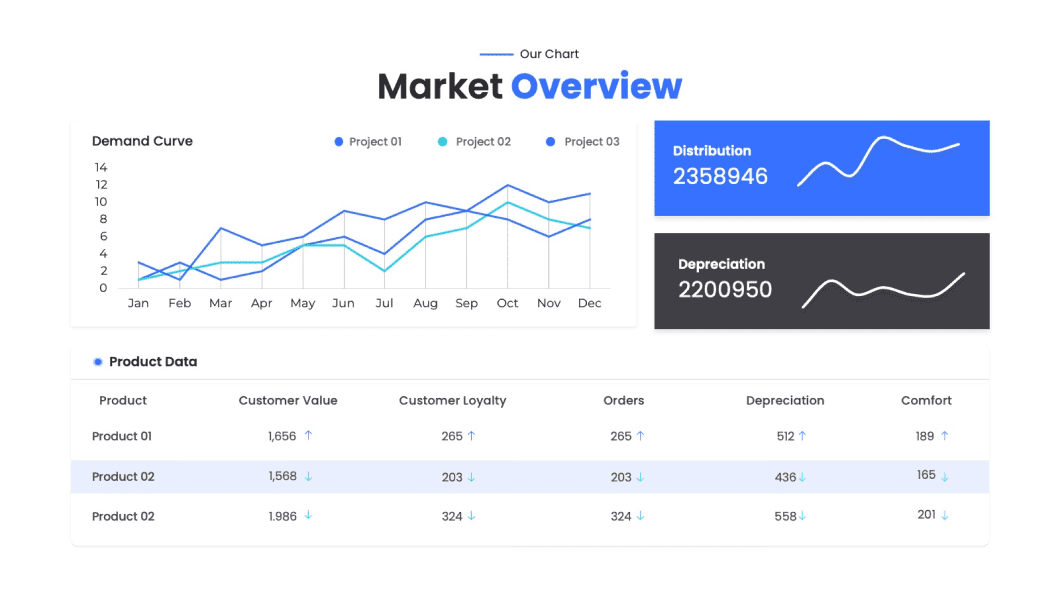Click the Oct label on the x-axis
Screen dimensions: 1060x596
tap(508, 303)
